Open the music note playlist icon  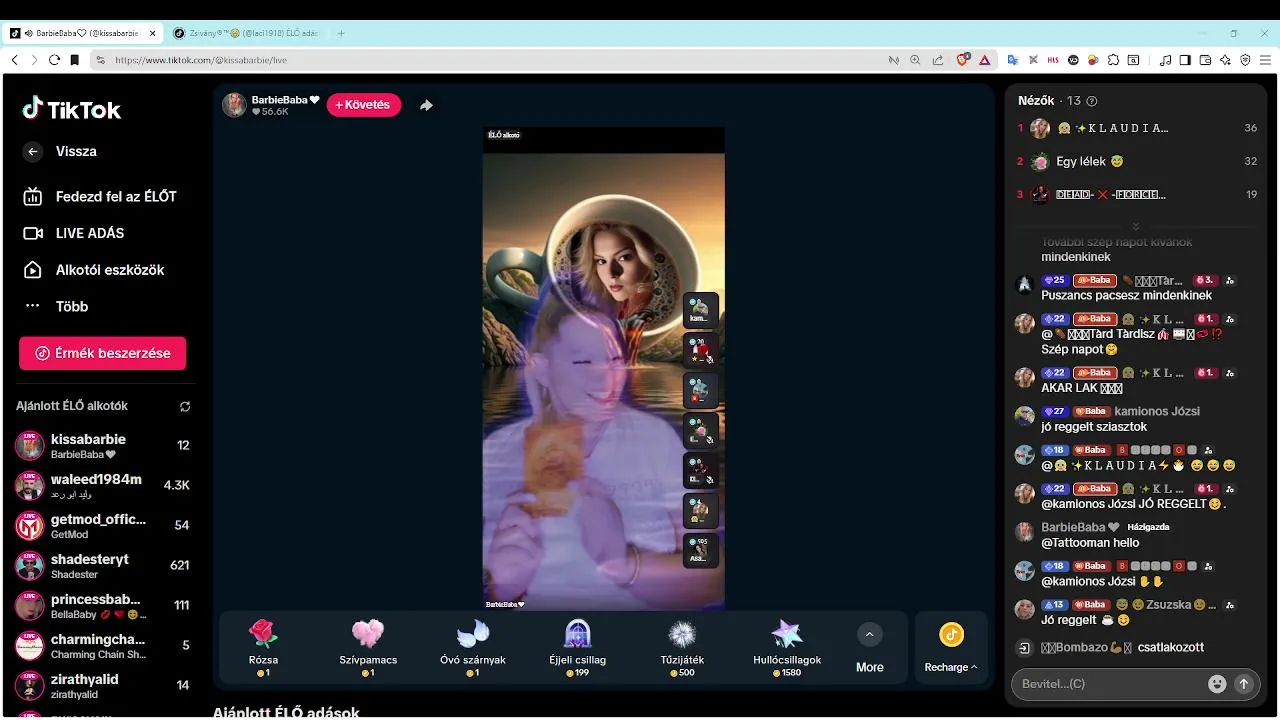pos(1165,60)
